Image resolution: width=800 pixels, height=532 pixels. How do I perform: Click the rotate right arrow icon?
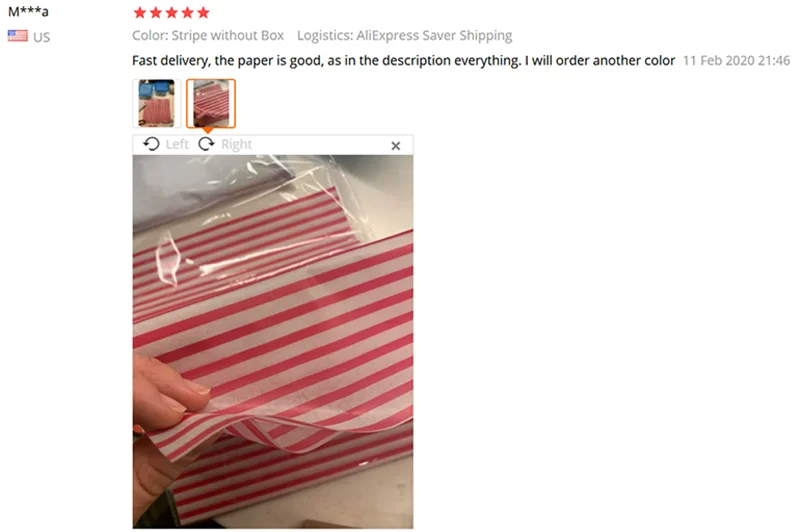point(206,144)
